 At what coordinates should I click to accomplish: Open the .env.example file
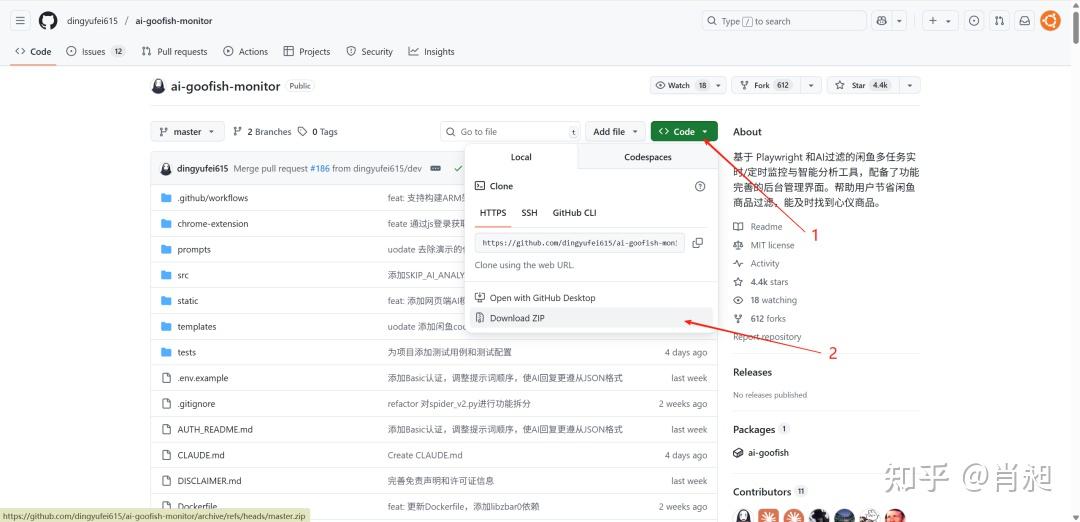click(x=202, y=378)
